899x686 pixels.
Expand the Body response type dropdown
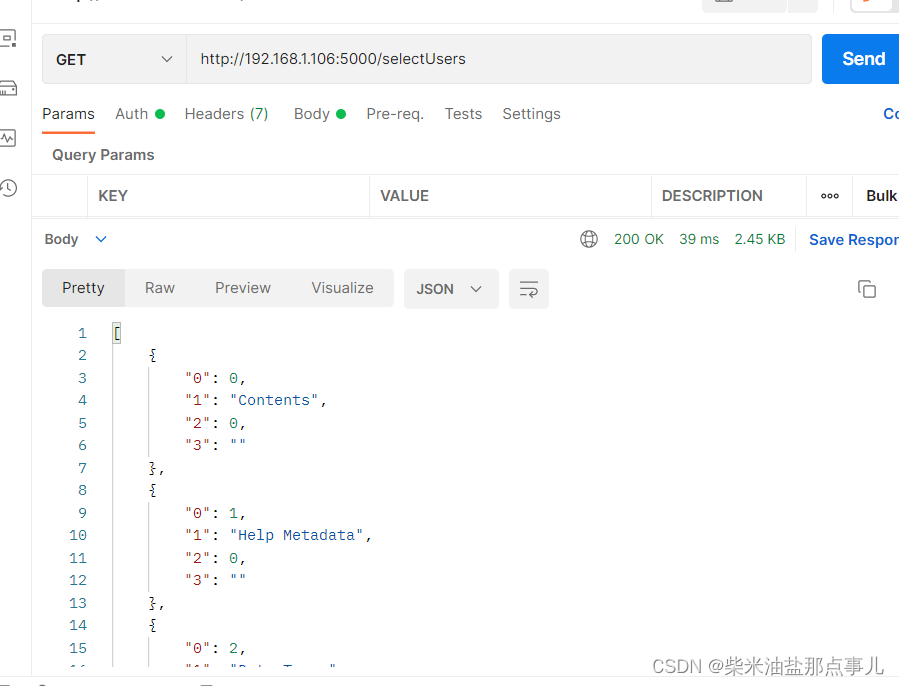pyautogui.click(x=75, y=239)
